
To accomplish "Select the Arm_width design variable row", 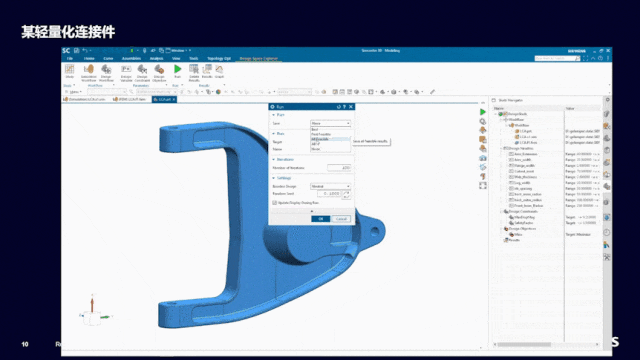I will [x=520, y=160].
